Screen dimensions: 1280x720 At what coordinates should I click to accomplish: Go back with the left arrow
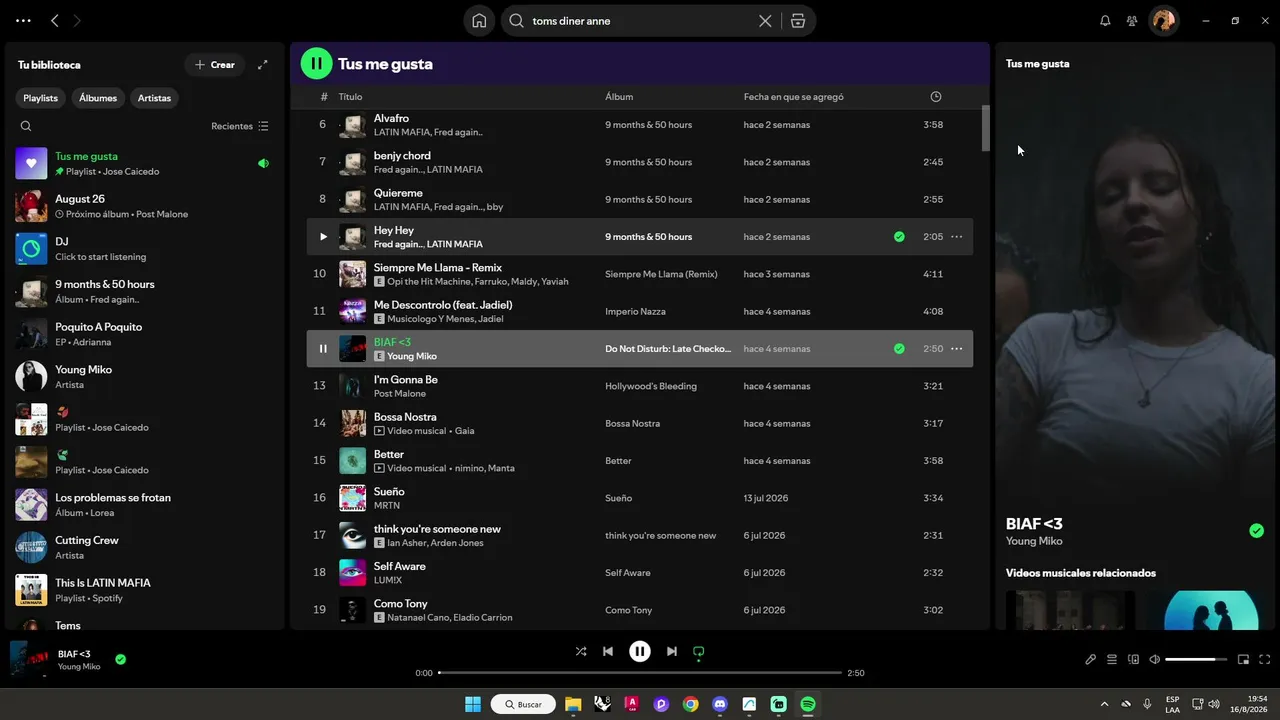(x=55, y=21)
